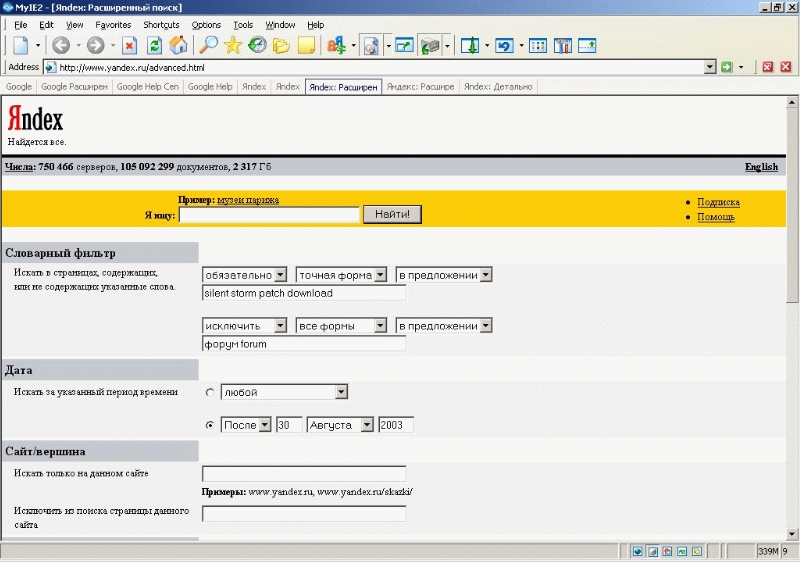Image resolution: width=800 pixels, height=562 pixels.
Task: Refresh the page with the green arrows icon
Action: (x=154, y=45)
